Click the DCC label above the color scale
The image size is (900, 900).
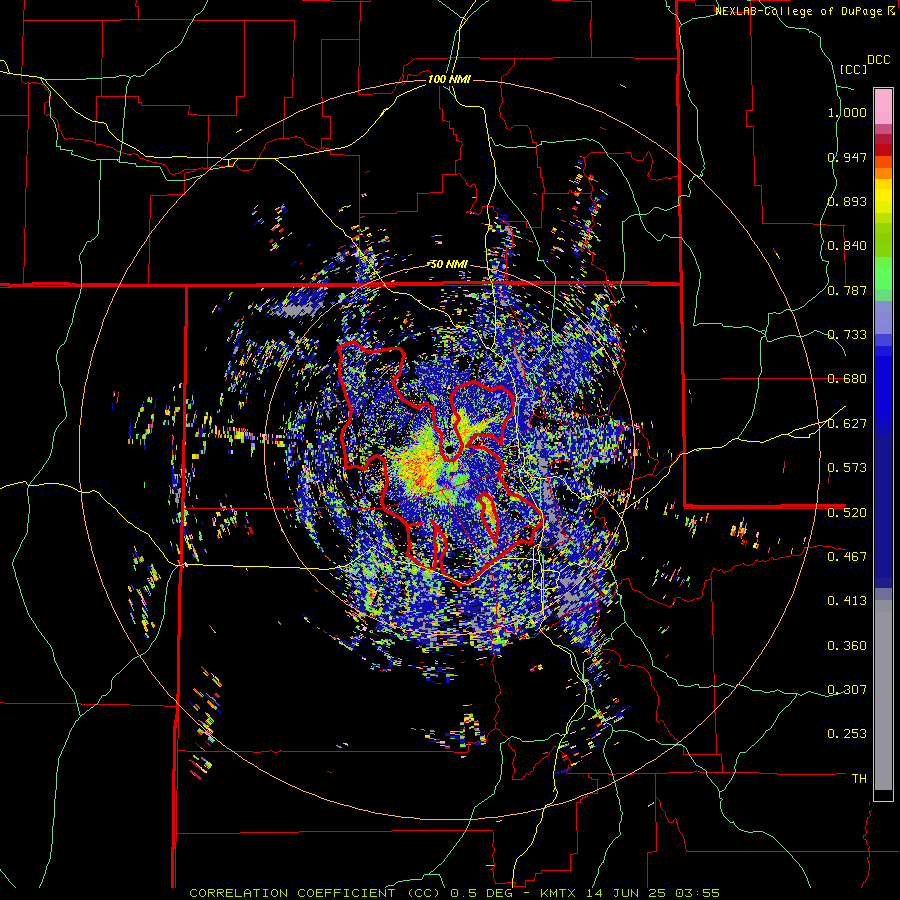878,60
